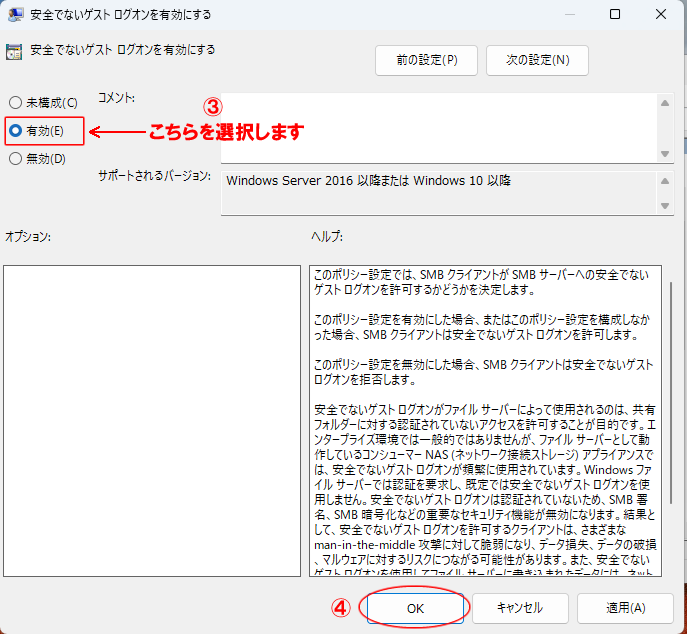Click the supported version scroll up arrow
The image size is (687, 634).
coord(665,181)
